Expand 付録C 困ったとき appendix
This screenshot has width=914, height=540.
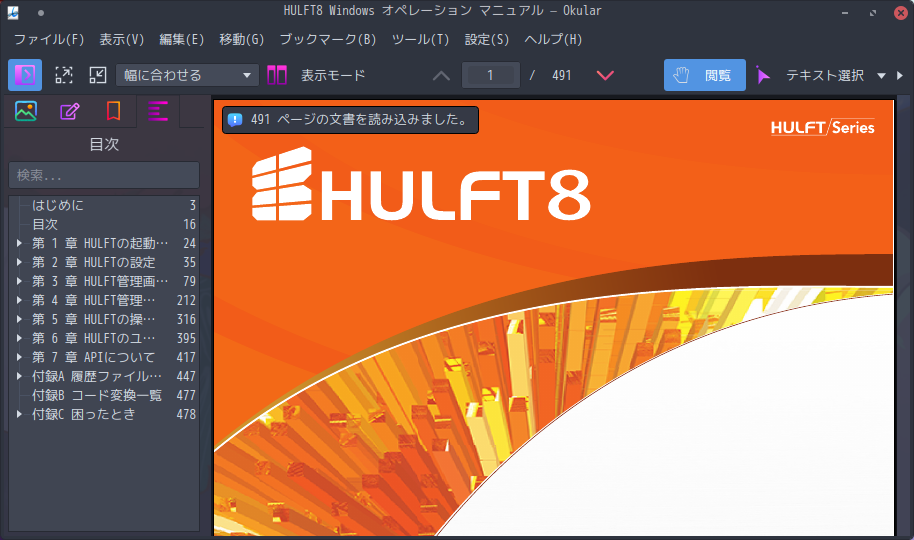pyautogui.click(x=19, y=414)
